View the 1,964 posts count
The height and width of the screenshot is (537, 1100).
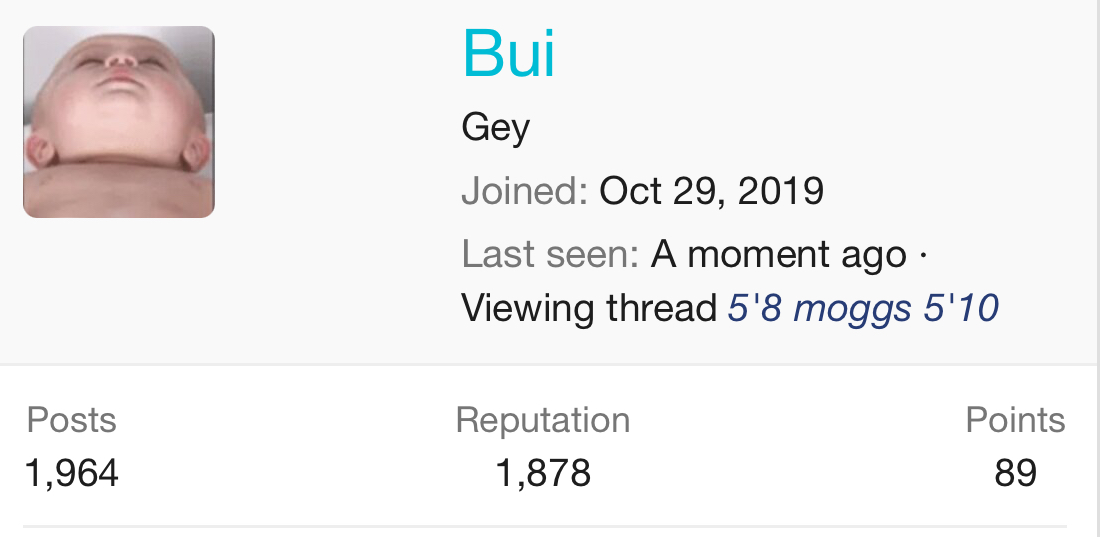coord(71,473)
